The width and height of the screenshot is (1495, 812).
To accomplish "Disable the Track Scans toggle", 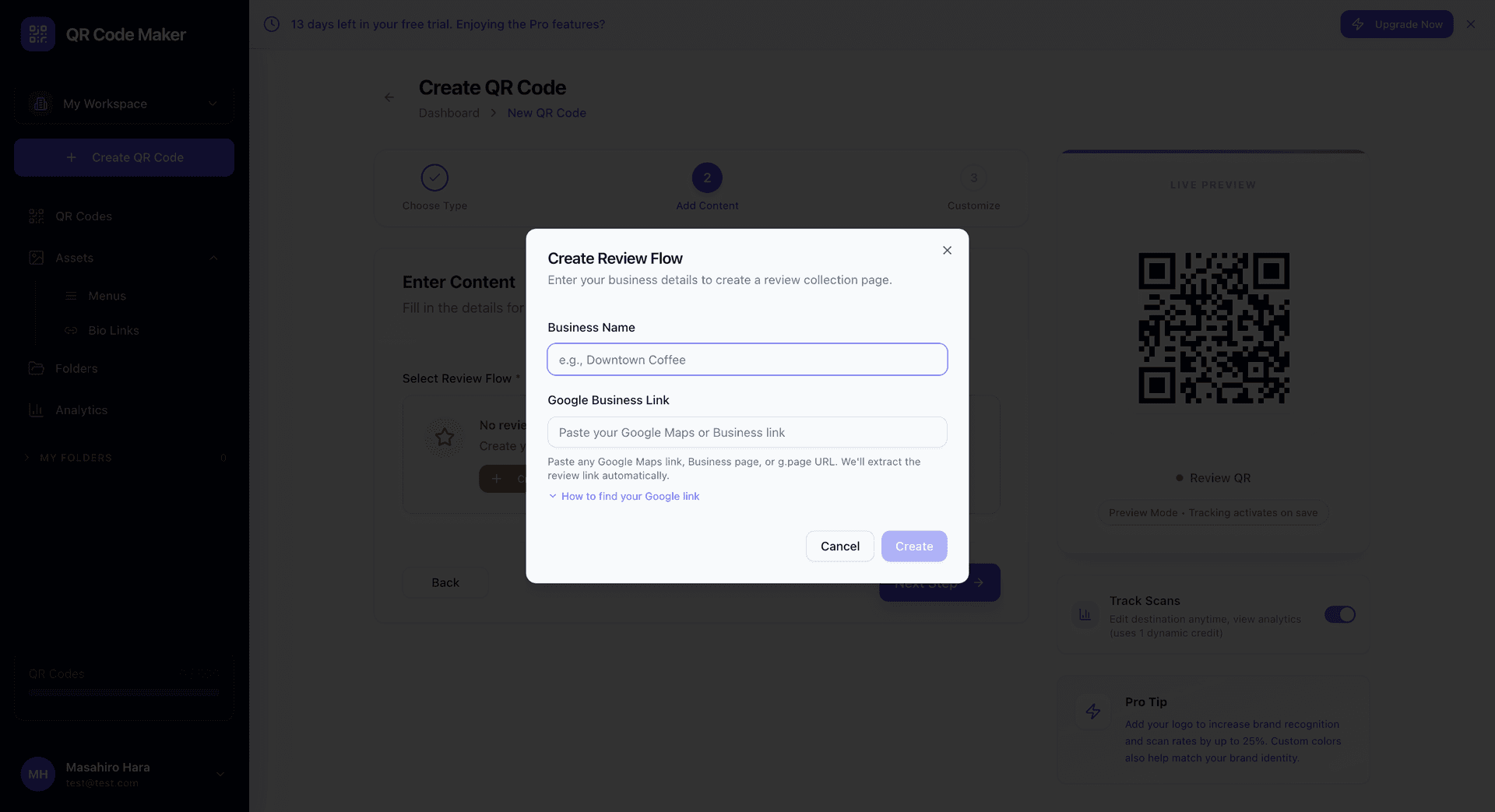I will [x=1340, y=614].
